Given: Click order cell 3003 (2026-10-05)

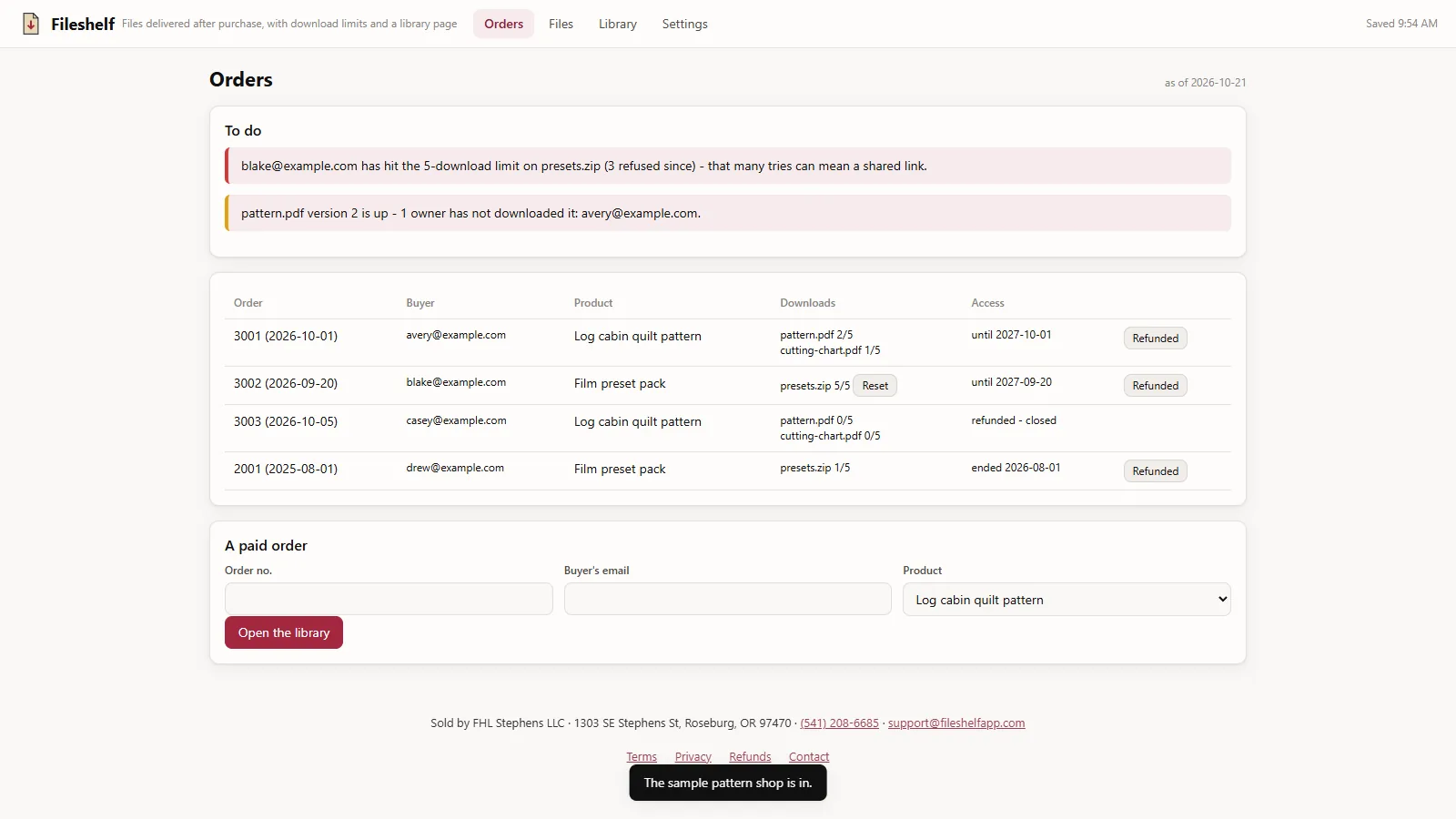Looking at the screenshot, I should click(286, 421).
